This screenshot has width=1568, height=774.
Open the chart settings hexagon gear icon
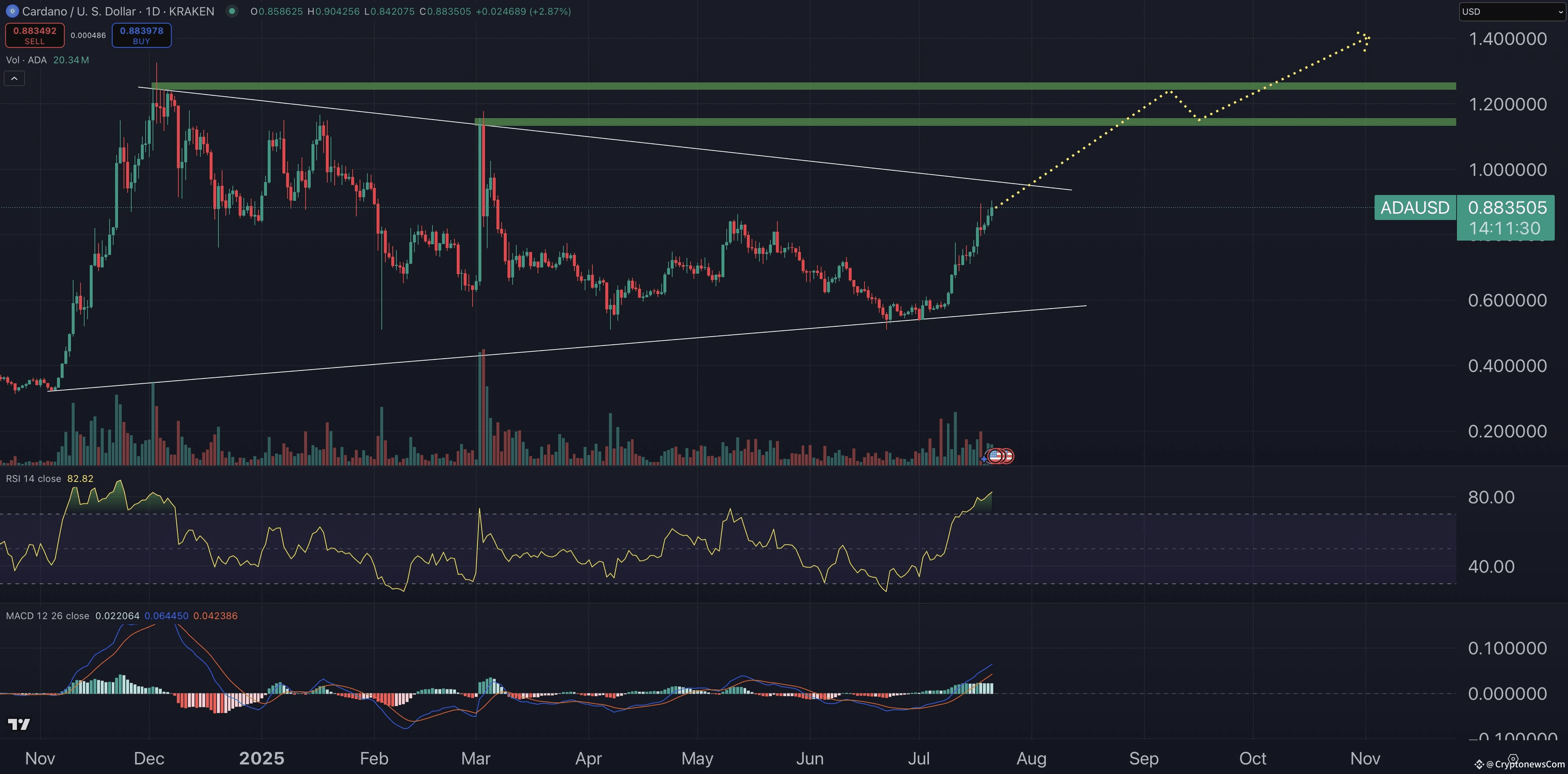click(1513, 759)
